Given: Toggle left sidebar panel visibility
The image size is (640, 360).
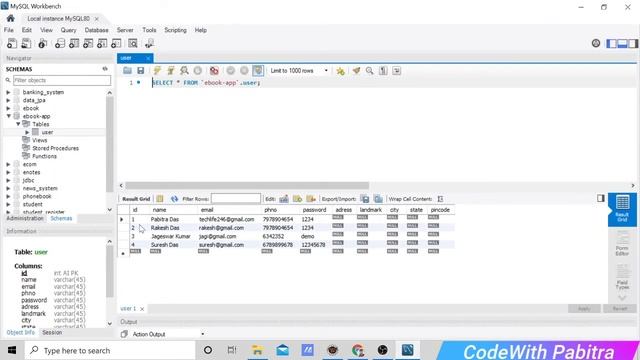Looking at the screenshot, I should tap(611, 43).
